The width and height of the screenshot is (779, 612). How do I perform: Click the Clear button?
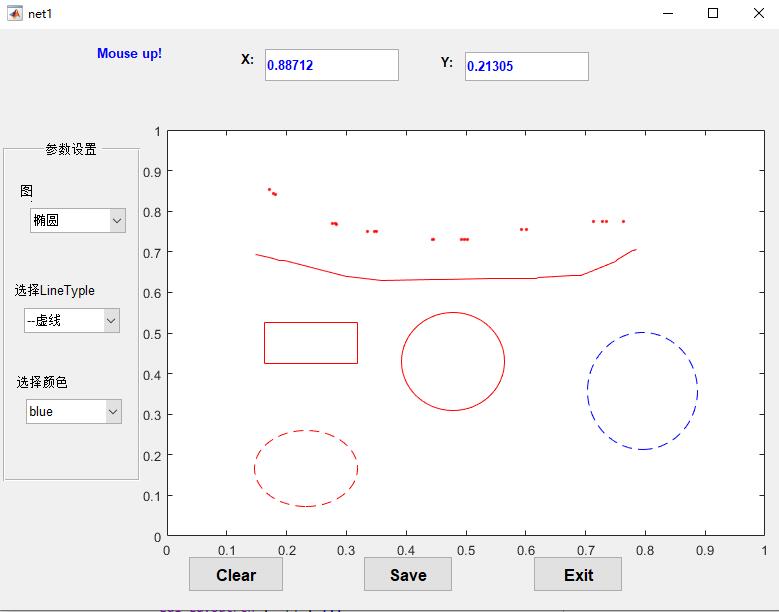click(x=236, y=575)
